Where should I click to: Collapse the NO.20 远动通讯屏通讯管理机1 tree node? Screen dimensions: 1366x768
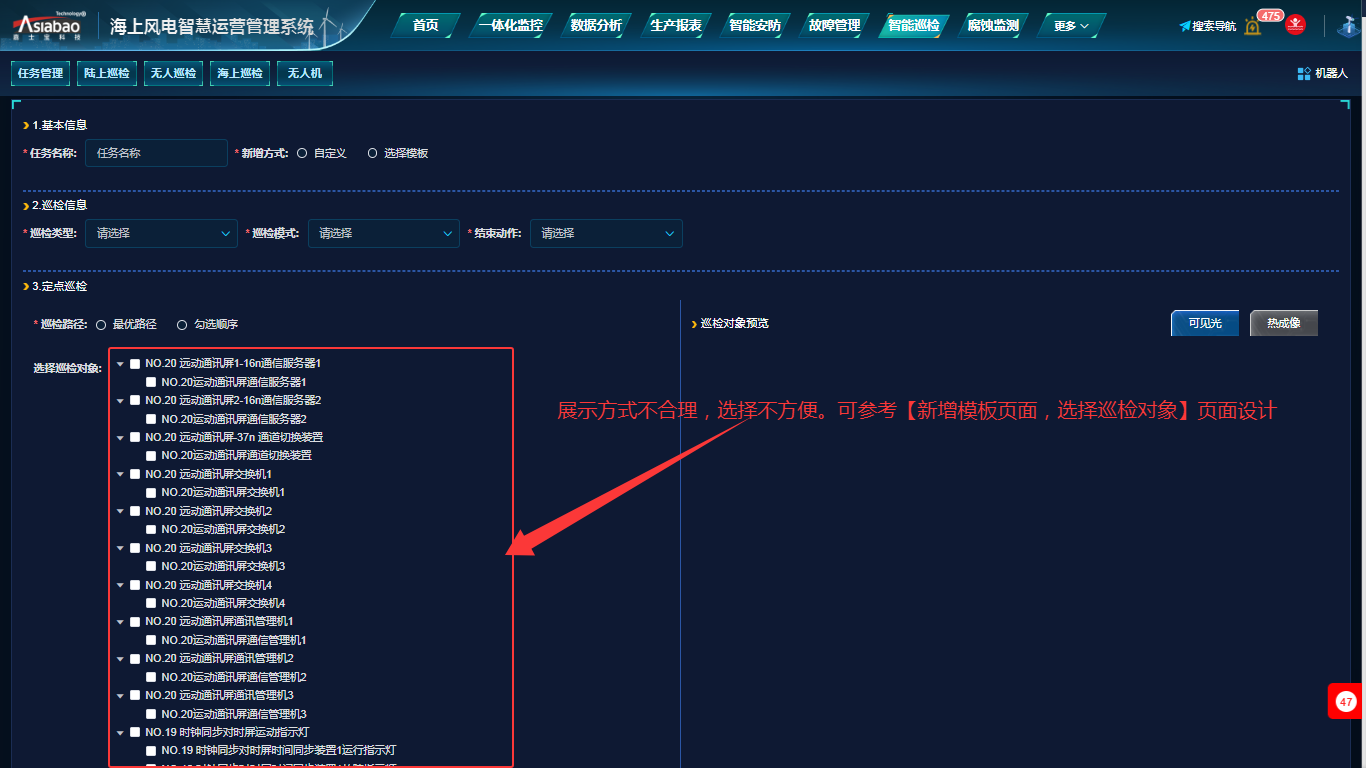coord(120,622)
